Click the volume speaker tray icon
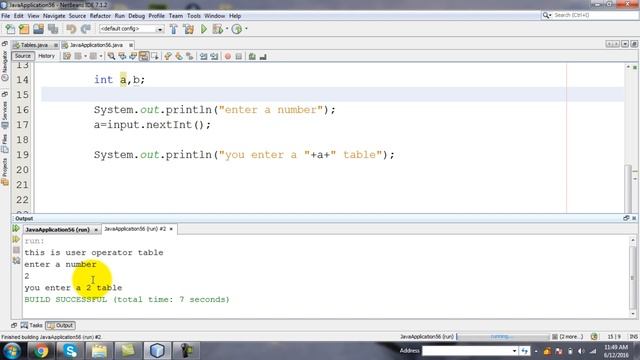The height and width of the screenshot is (360, 640). [x=581, y=351]
